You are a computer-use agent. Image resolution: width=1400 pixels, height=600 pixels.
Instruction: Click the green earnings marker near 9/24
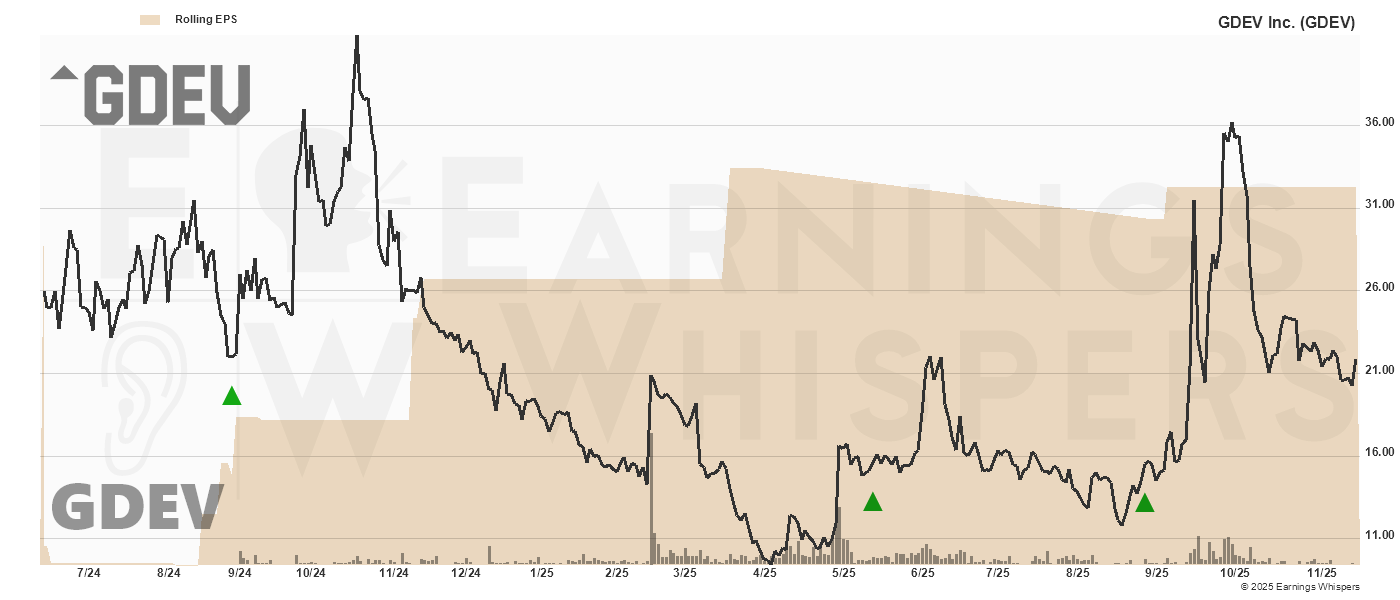click(x=232, y=396)
